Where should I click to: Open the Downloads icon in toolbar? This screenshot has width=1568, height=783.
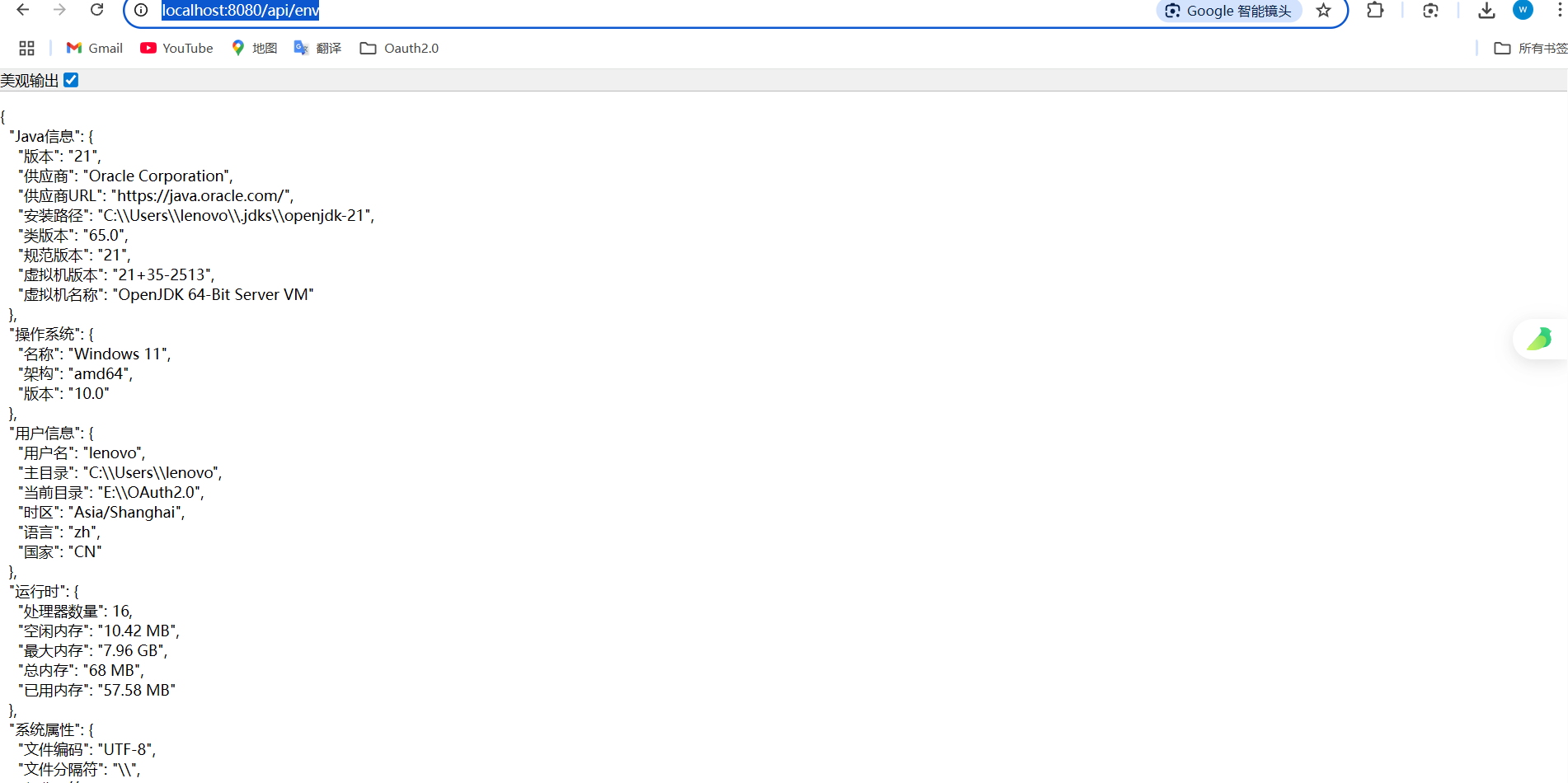pos(1486,11)
